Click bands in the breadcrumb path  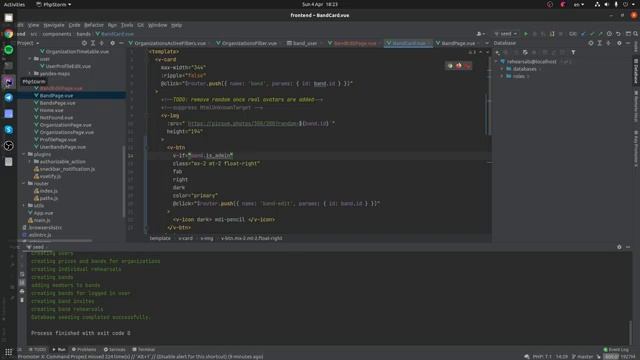coord(83,34)
